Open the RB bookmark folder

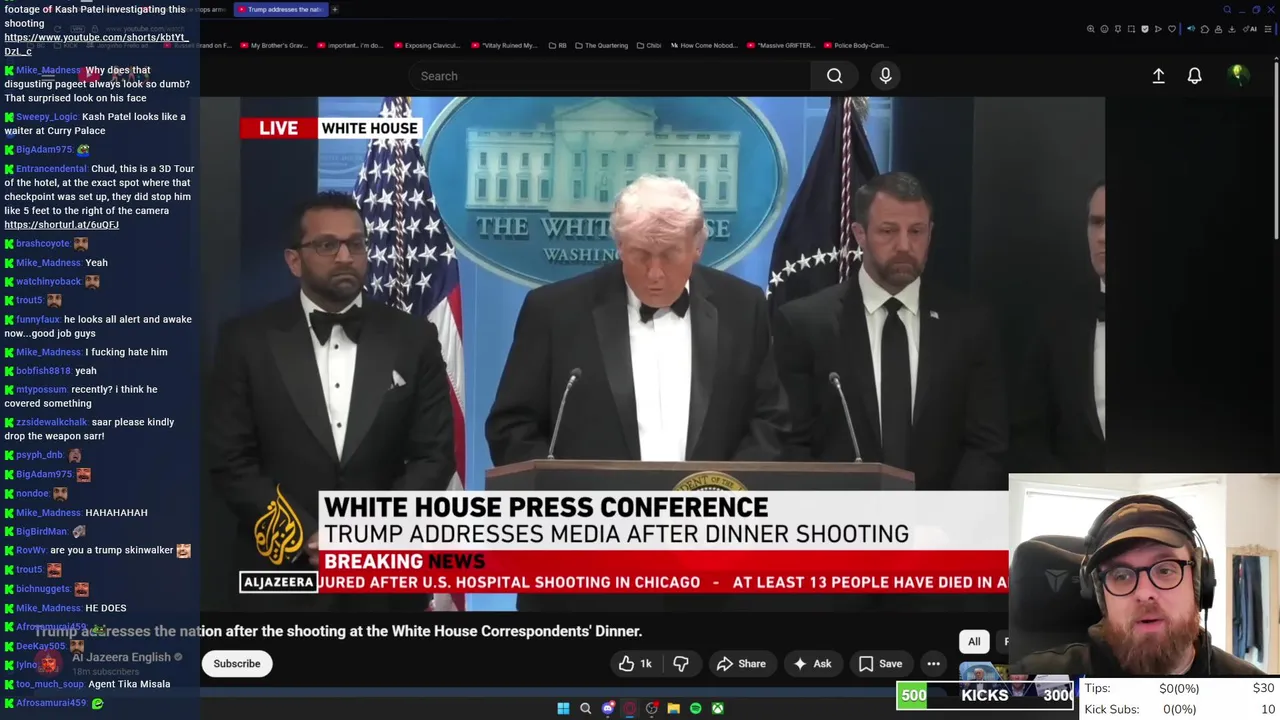tap(557, 45)
